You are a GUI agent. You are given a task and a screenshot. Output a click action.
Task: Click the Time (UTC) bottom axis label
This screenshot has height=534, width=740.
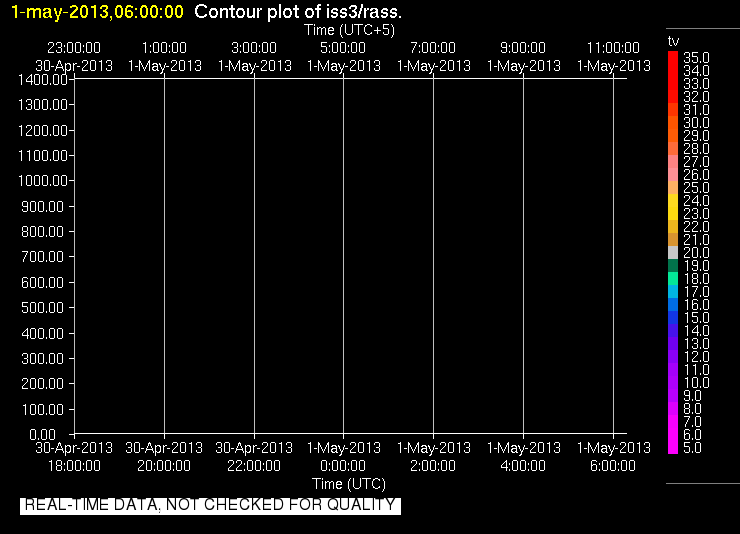pyautogui.click(x=349, y=484)
